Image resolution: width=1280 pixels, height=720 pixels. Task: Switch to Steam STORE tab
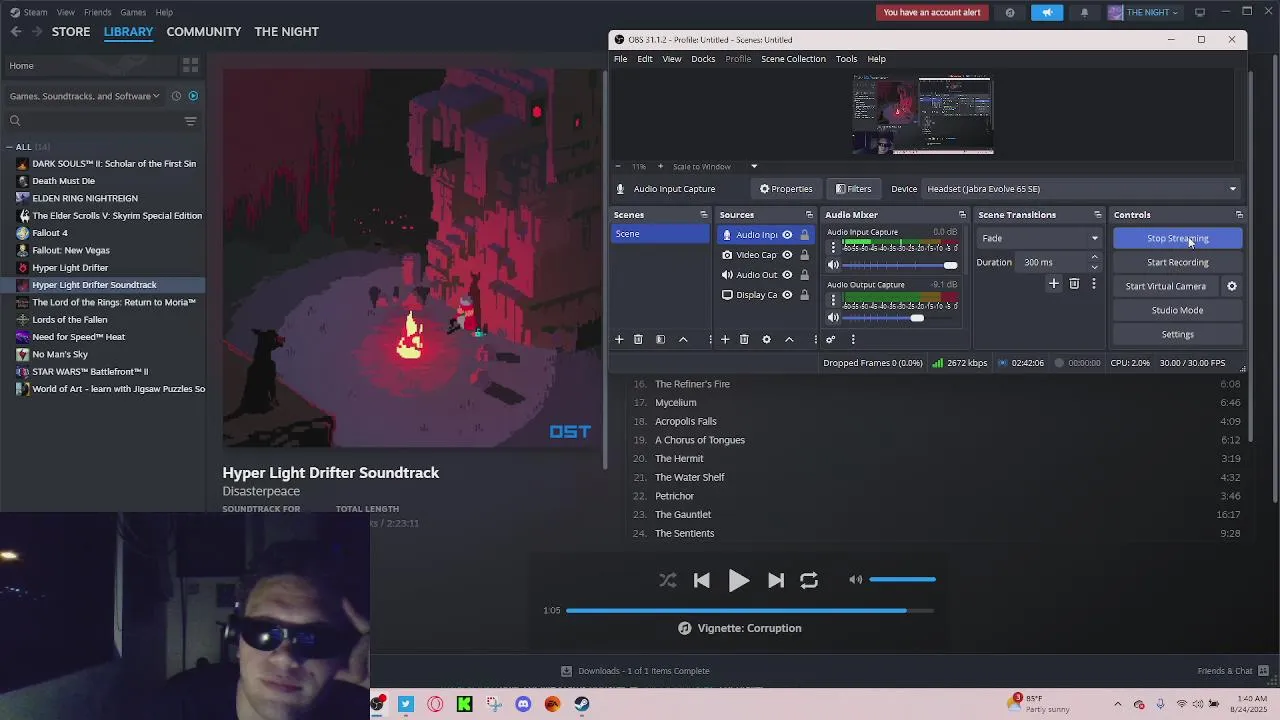[x=71, y=32]
